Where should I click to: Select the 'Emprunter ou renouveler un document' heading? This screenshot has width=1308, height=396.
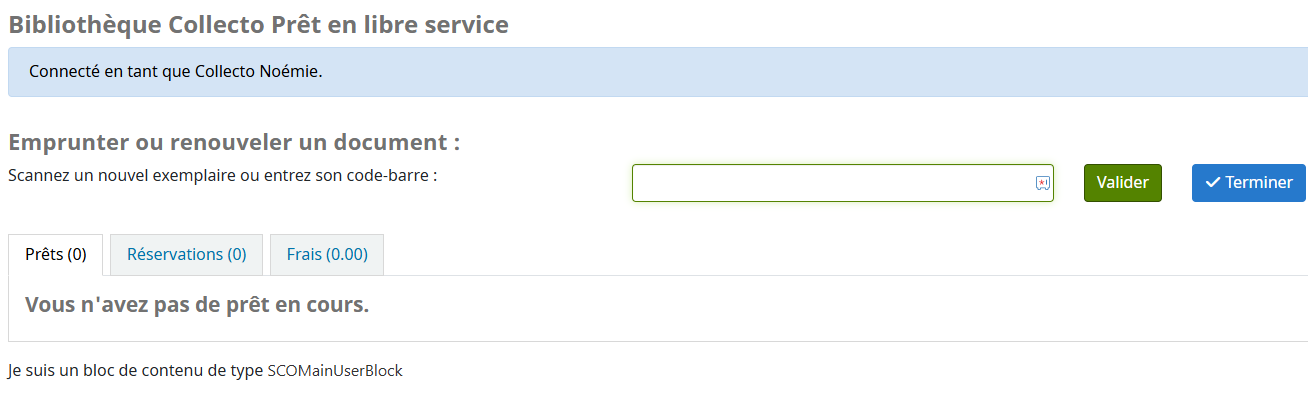point(234,142)
